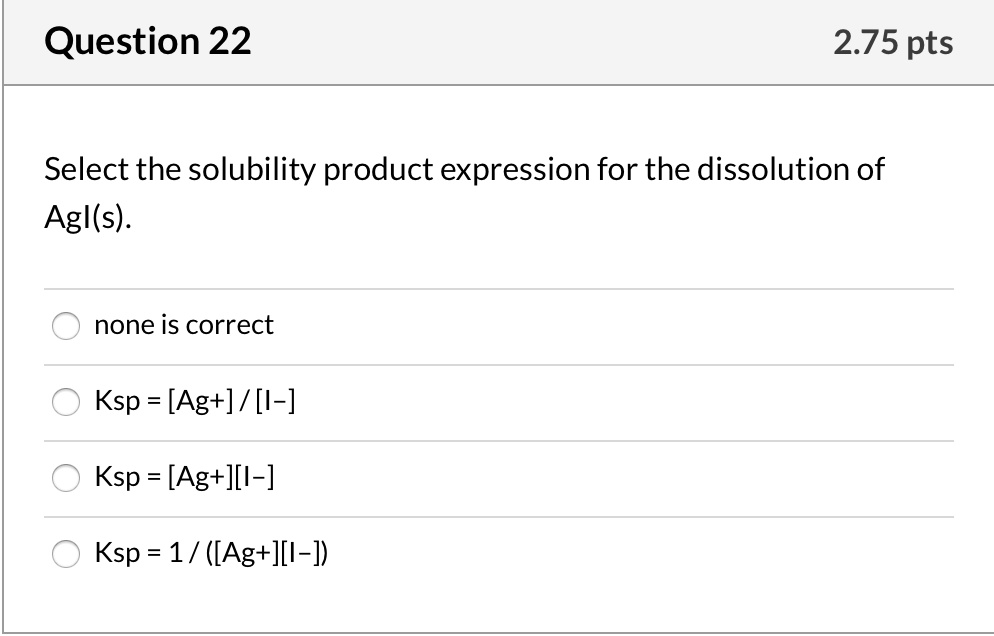
Task: Select the "Ksp = [Ag+] / [I−]" radio button
Action: (66, 402)
